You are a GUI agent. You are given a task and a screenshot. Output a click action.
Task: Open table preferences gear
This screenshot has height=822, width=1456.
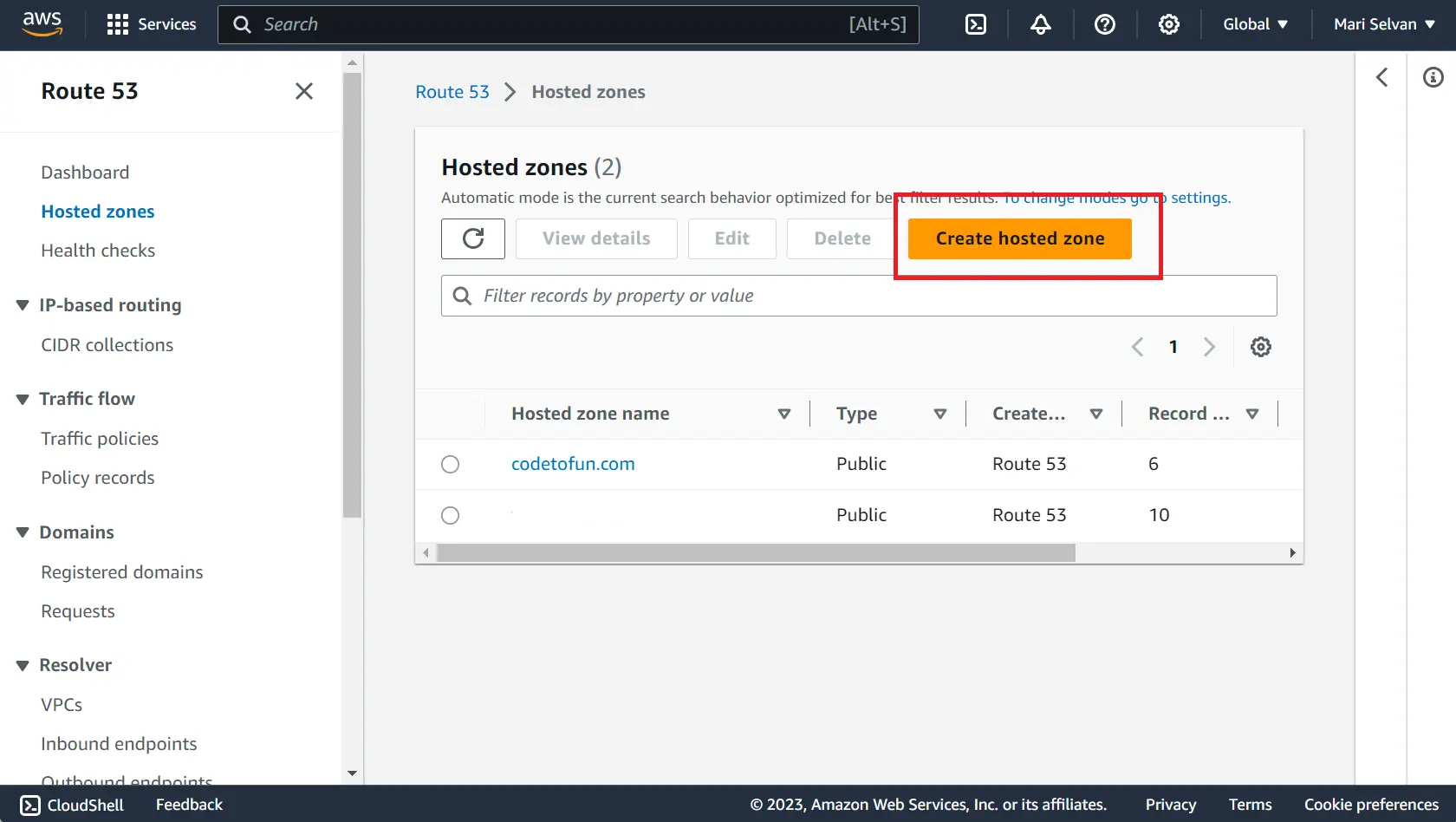click(x=1261, y=347)
